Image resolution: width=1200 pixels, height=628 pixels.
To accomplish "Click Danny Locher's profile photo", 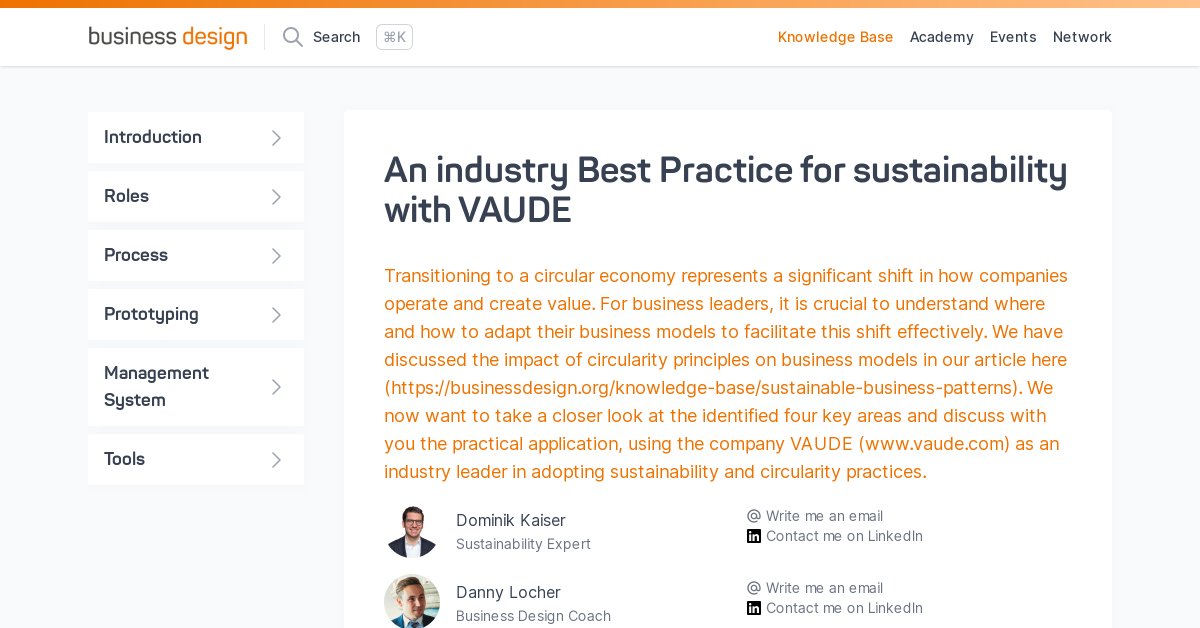I will (412, 602).
